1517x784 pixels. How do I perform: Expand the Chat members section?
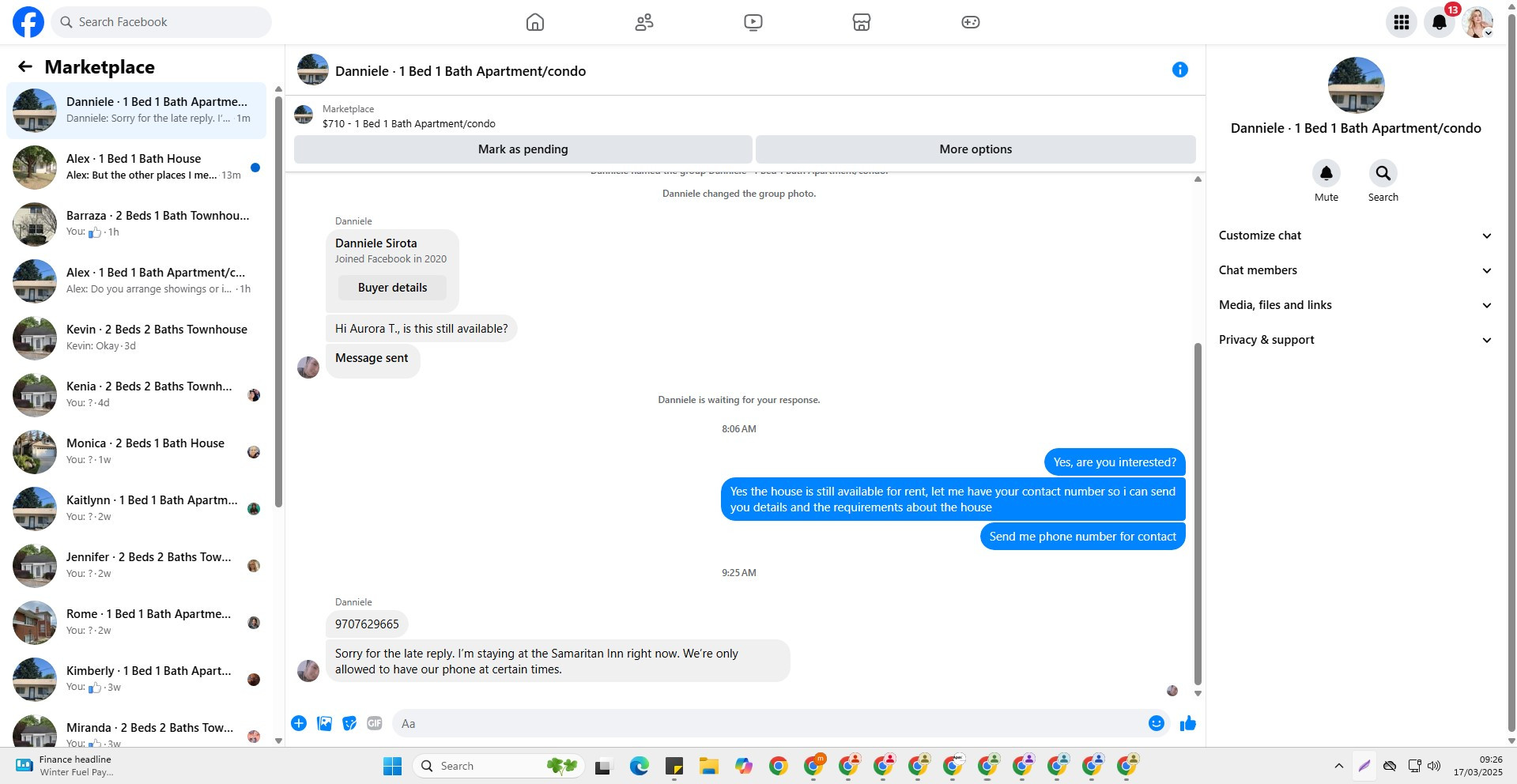click(1355, 270)
